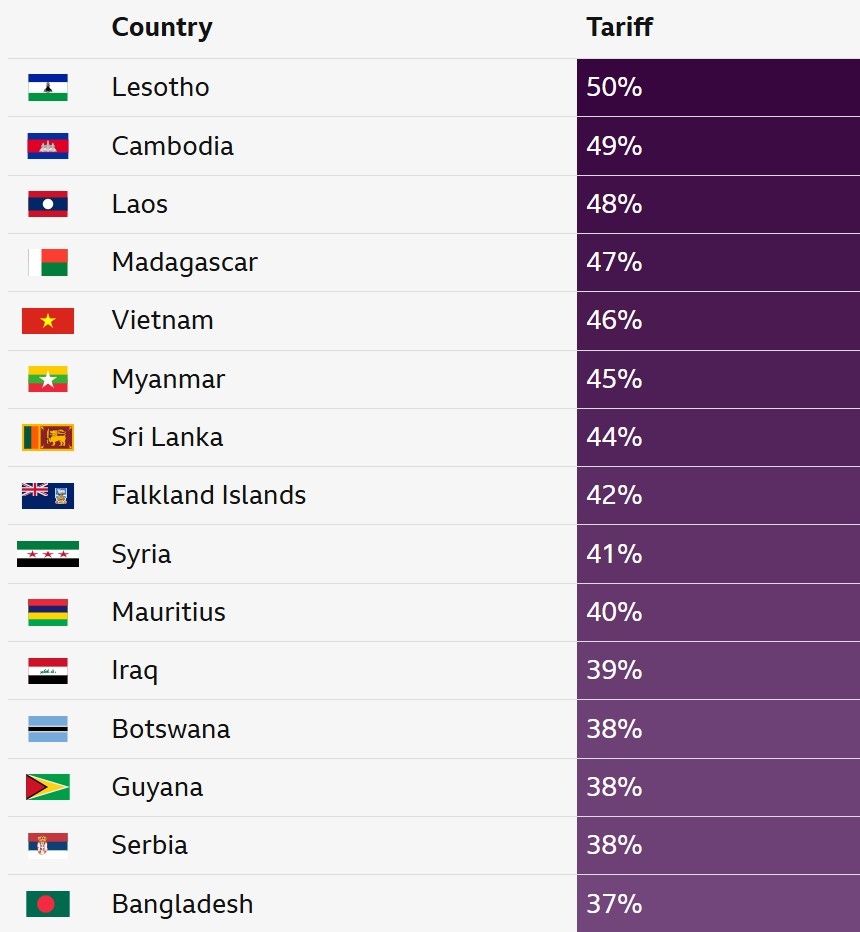Click the Serbia flag icon
The image size is (860, 932).
(48, 845)
